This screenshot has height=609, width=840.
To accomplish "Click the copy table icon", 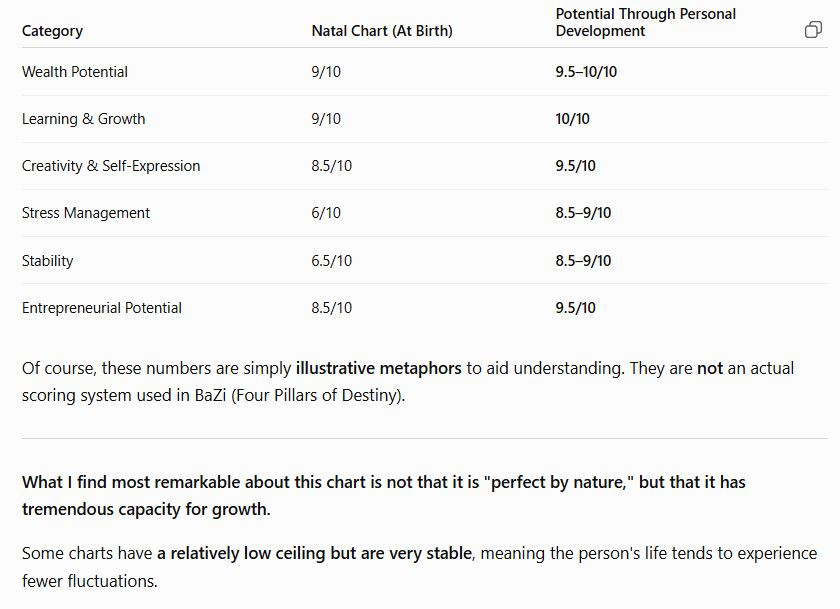I will pos(813,30).
